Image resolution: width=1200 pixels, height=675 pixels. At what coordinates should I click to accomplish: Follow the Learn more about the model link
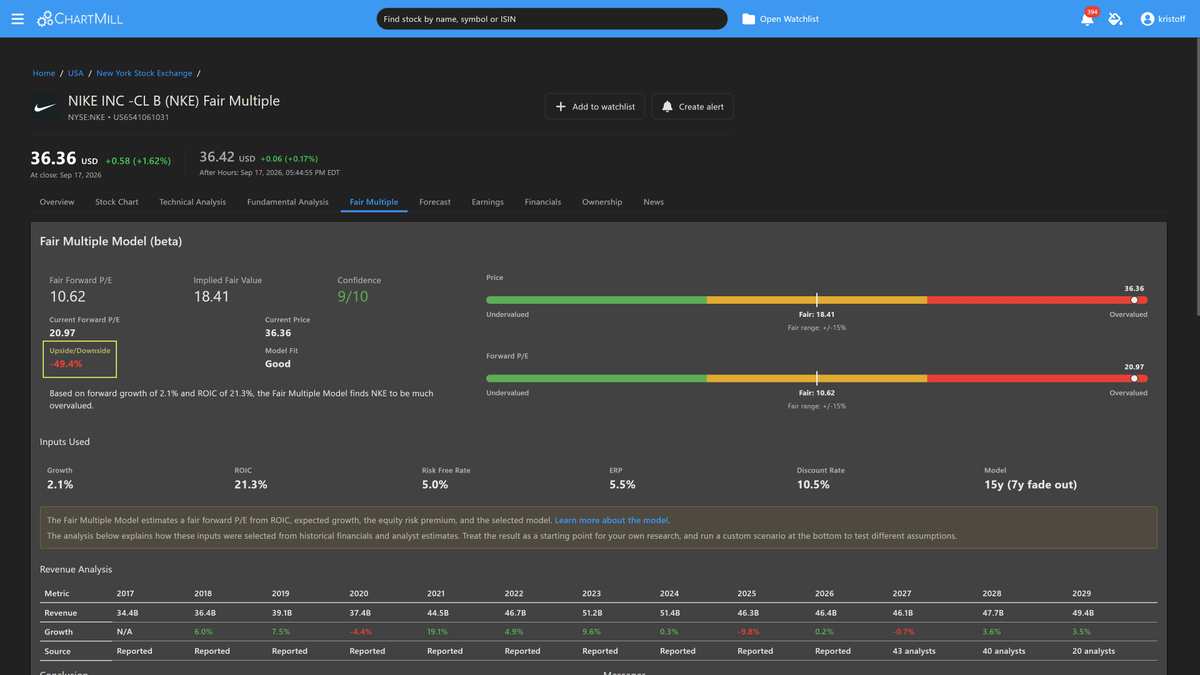pos(611,520)
